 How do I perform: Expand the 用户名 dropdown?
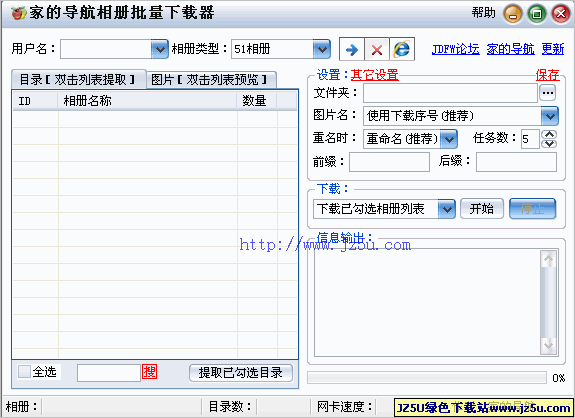click(160, 49)
